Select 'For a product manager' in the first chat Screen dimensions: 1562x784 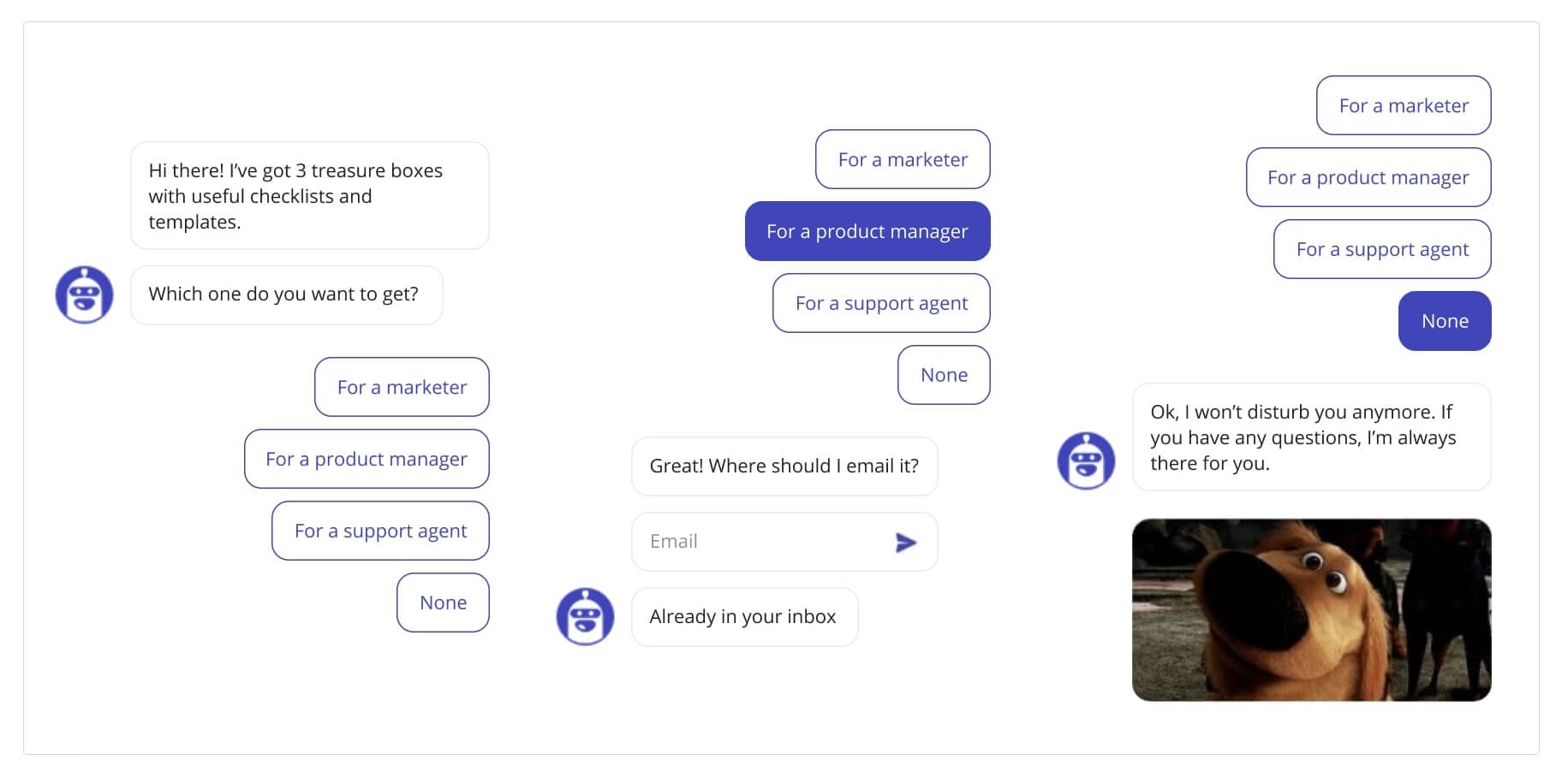click(x=367, y=459)
